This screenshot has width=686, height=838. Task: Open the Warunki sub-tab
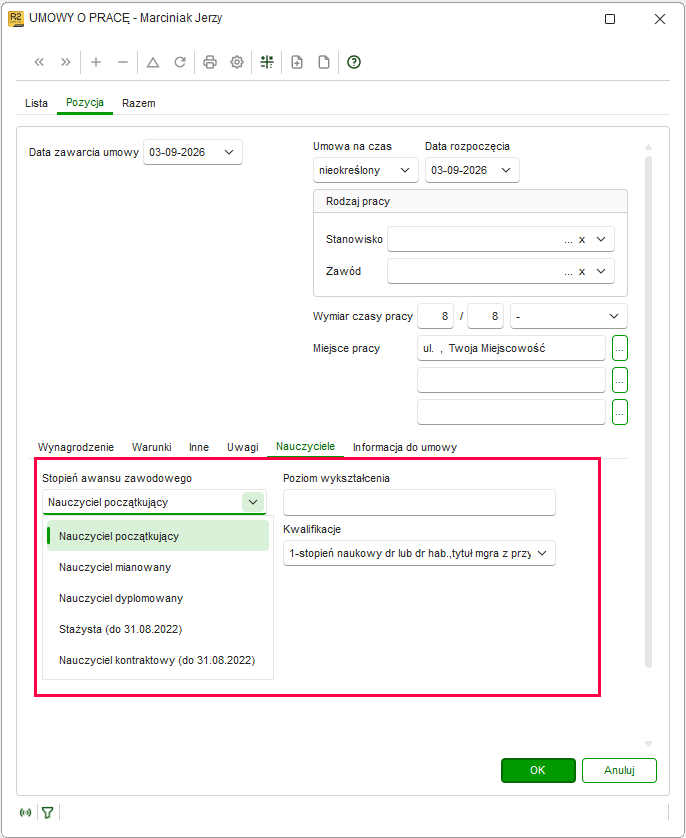[152, 447]
